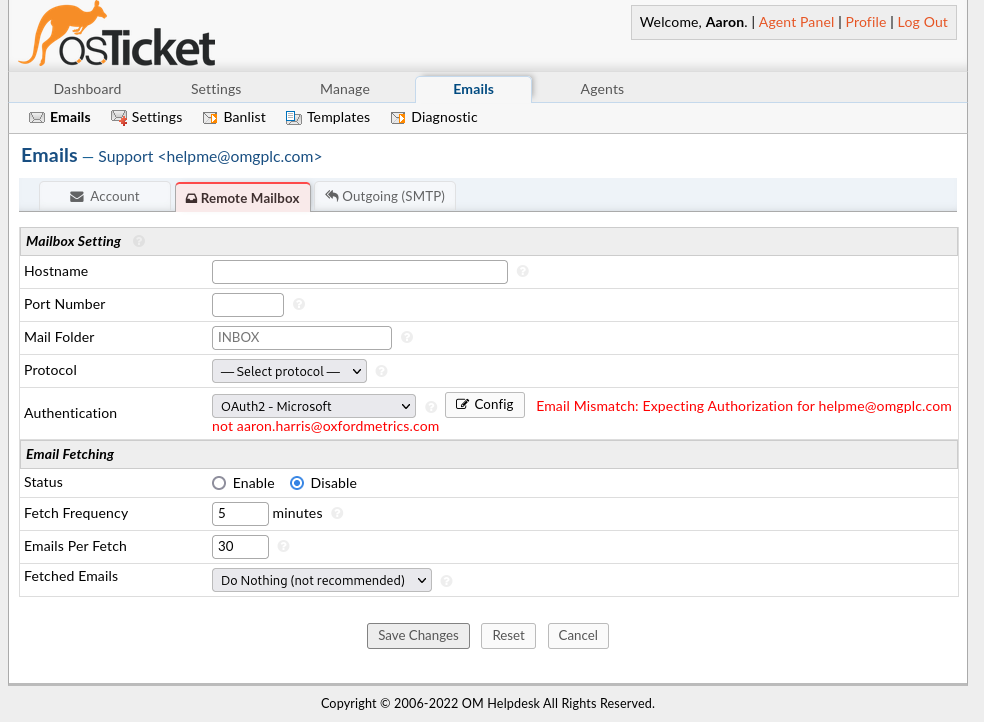Click the osTicket kangaroo logo
Screen dimensions: 984x722
pyautogui.click(x=117, y=36)
